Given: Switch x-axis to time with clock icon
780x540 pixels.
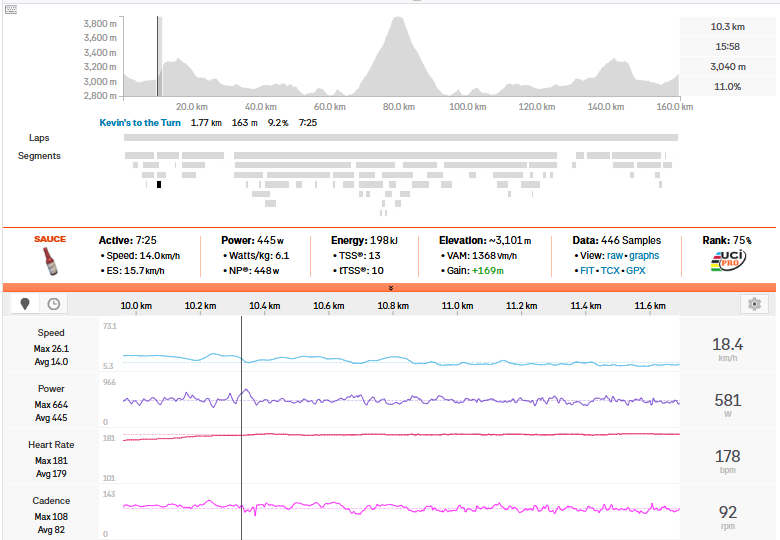Looking at the screenshot, I should (54, 304).
